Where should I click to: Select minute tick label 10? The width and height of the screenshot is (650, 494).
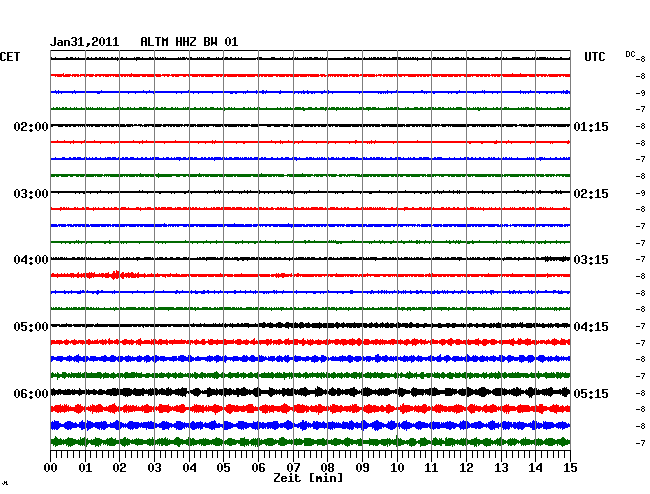click(397, 467)
